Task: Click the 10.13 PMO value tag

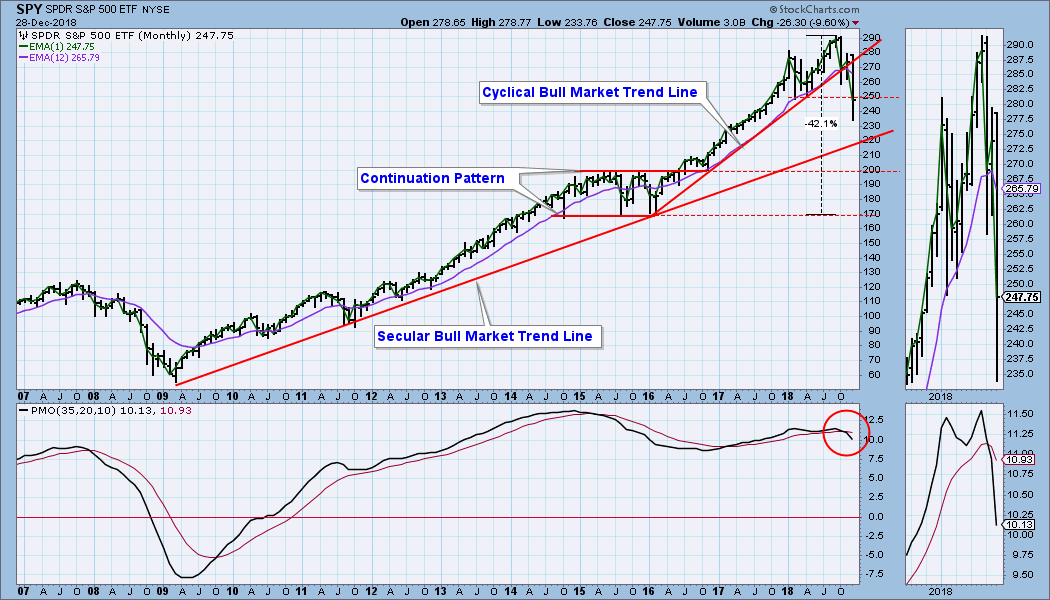Action: [x=1020, y=524]
